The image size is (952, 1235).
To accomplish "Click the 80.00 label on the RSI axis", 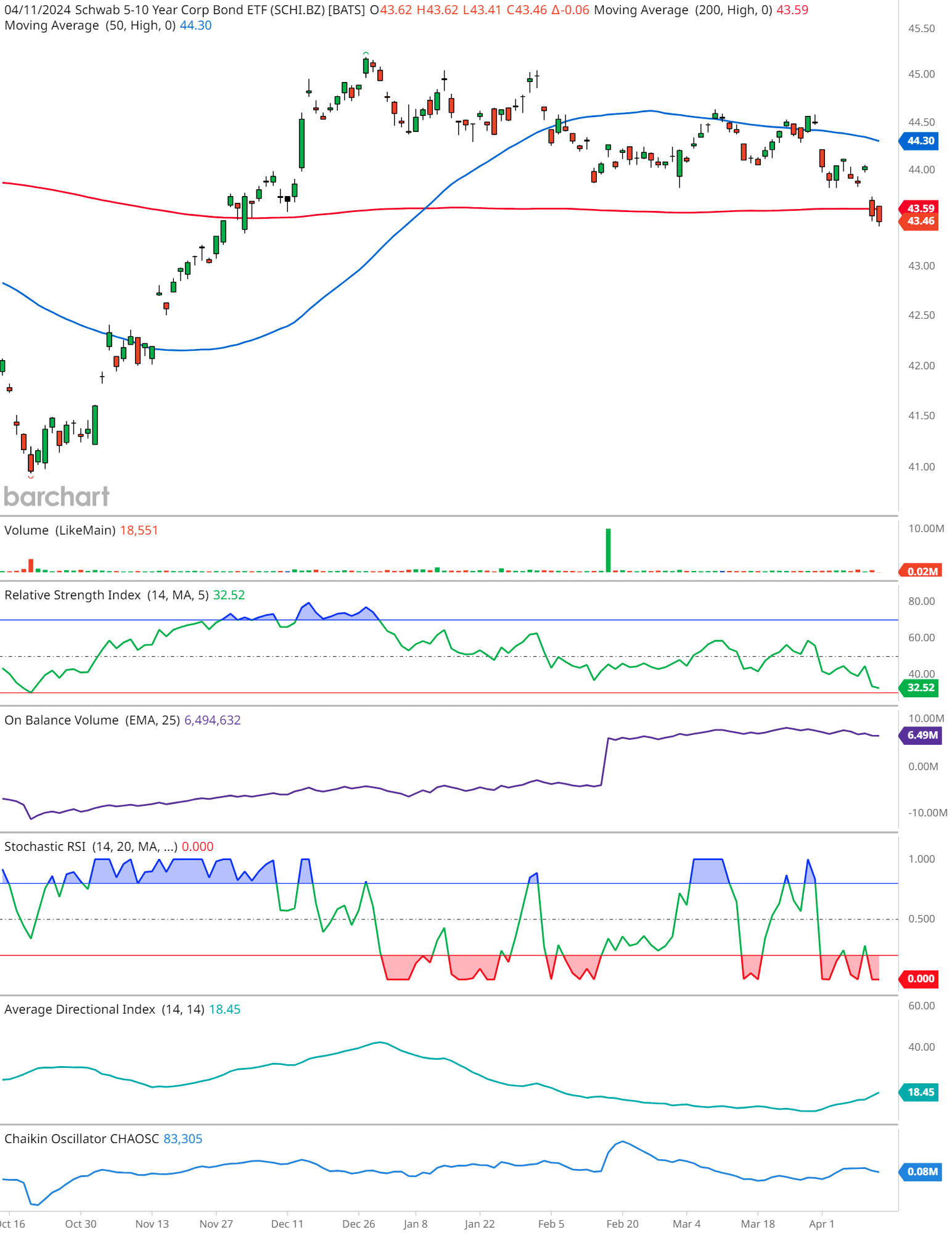I will 921,601.
